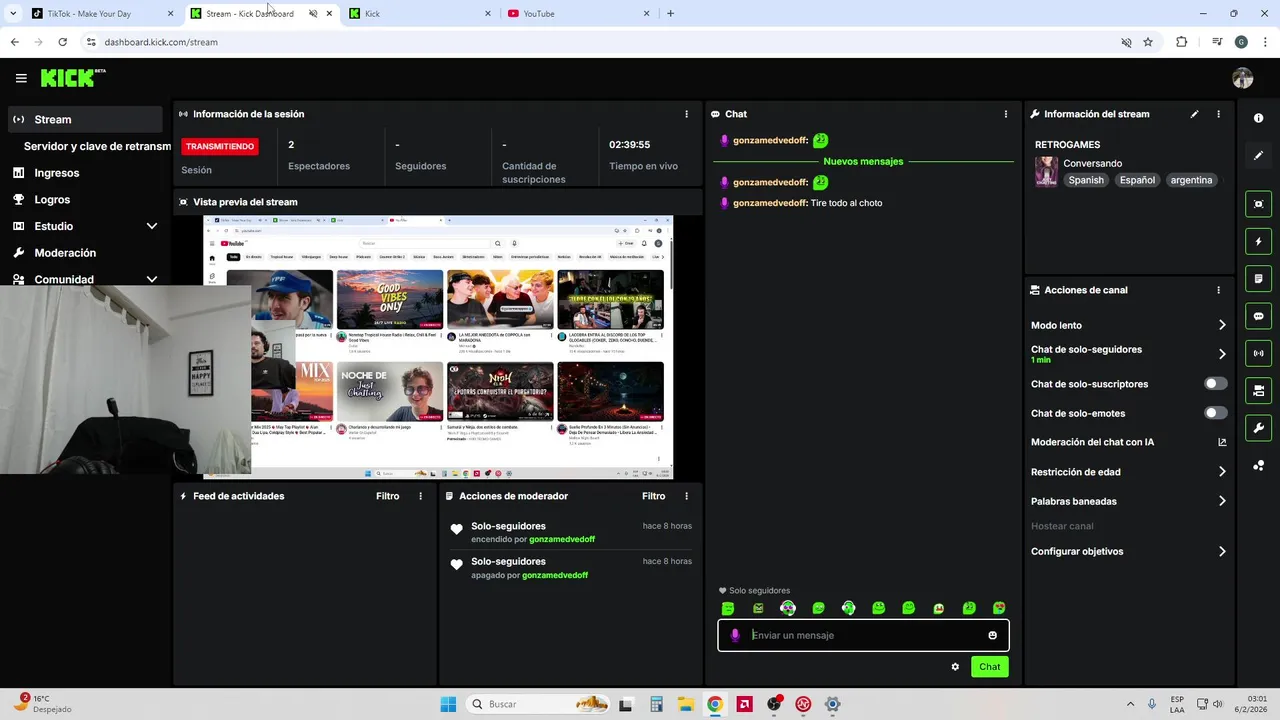Switch to the YouTube browser tab
This screenshot has width=1280, height=720.
[578, 14]
